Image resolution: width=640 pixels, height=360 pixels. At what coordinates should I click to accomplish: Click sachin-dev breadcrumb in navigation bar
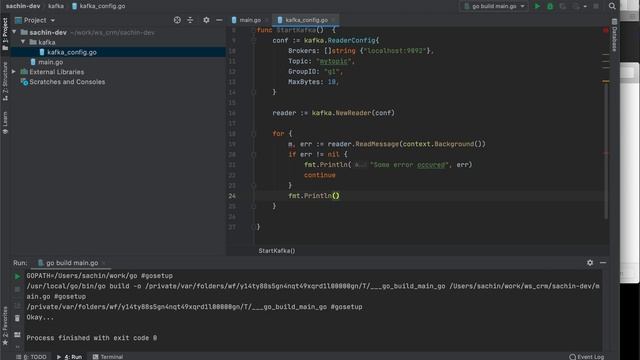23,6
